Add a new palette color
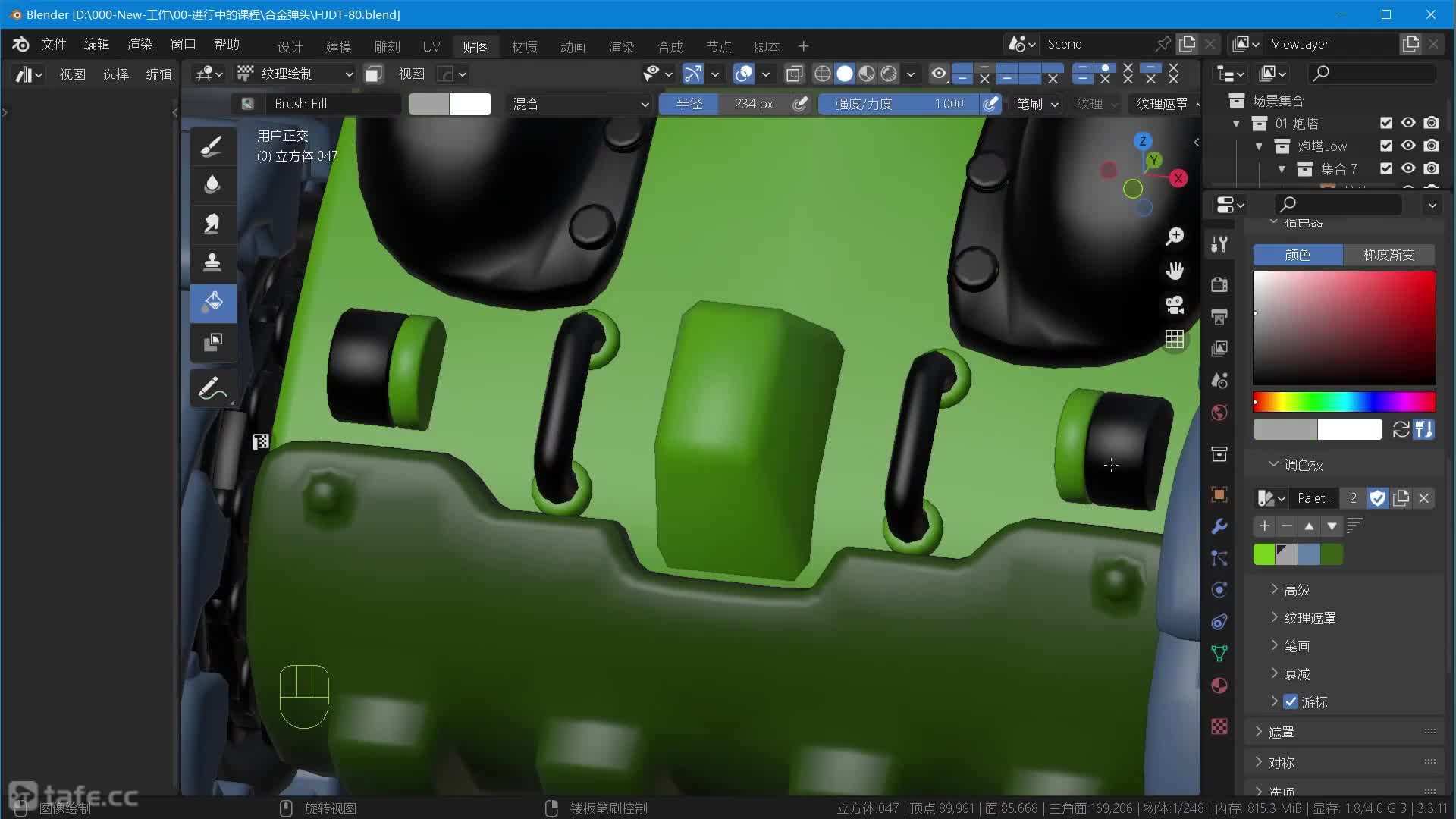Screen dimensions: 1456x819 (1264, 526)
